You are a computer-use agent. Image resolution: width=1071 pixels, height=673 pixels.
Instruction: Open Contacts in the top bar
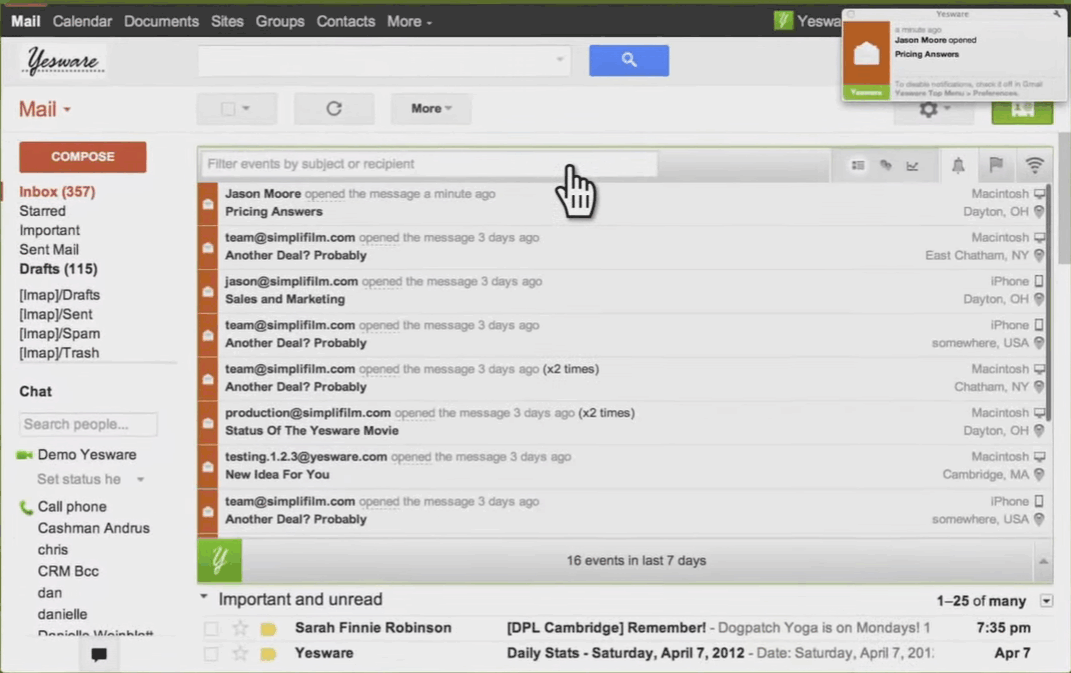click(x=346, y=22)
